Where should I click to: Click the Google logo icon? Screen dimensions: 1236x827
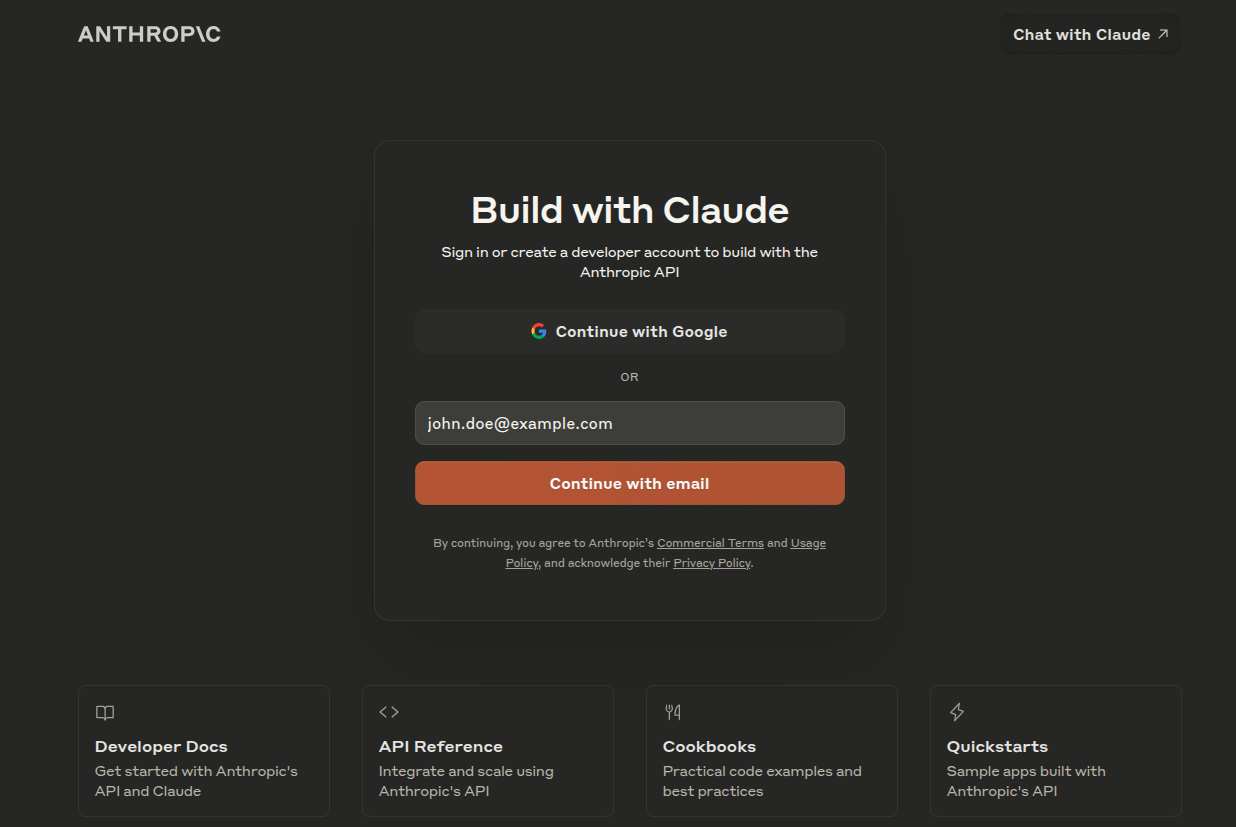(539, 330)
